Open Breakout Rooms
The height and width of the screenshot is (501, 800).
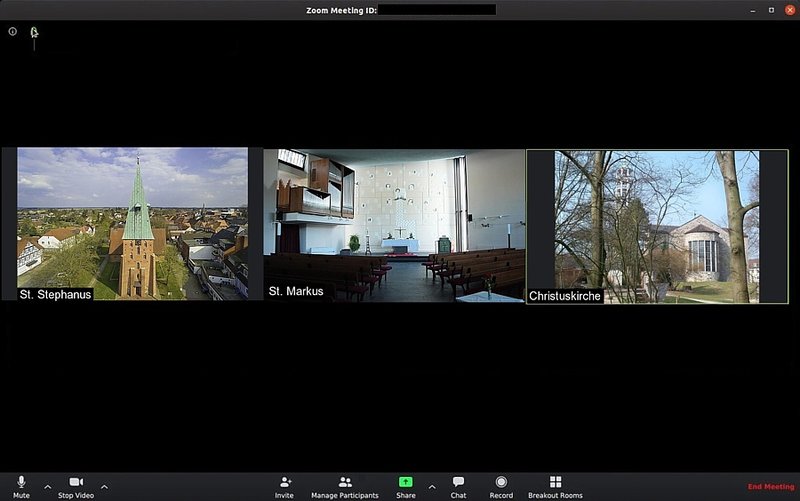555,485
